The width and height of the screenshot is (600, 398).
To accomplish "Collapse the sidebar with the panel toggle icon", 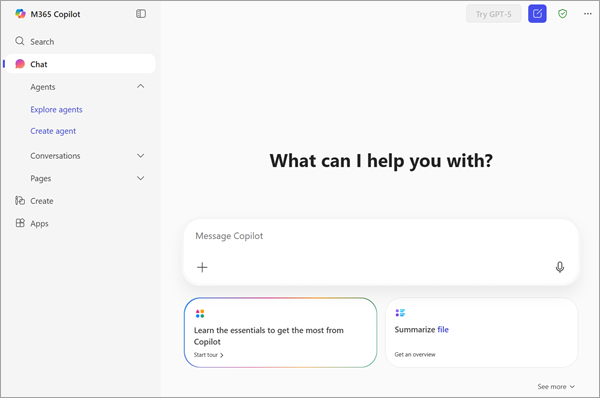I will coord(141,14).
